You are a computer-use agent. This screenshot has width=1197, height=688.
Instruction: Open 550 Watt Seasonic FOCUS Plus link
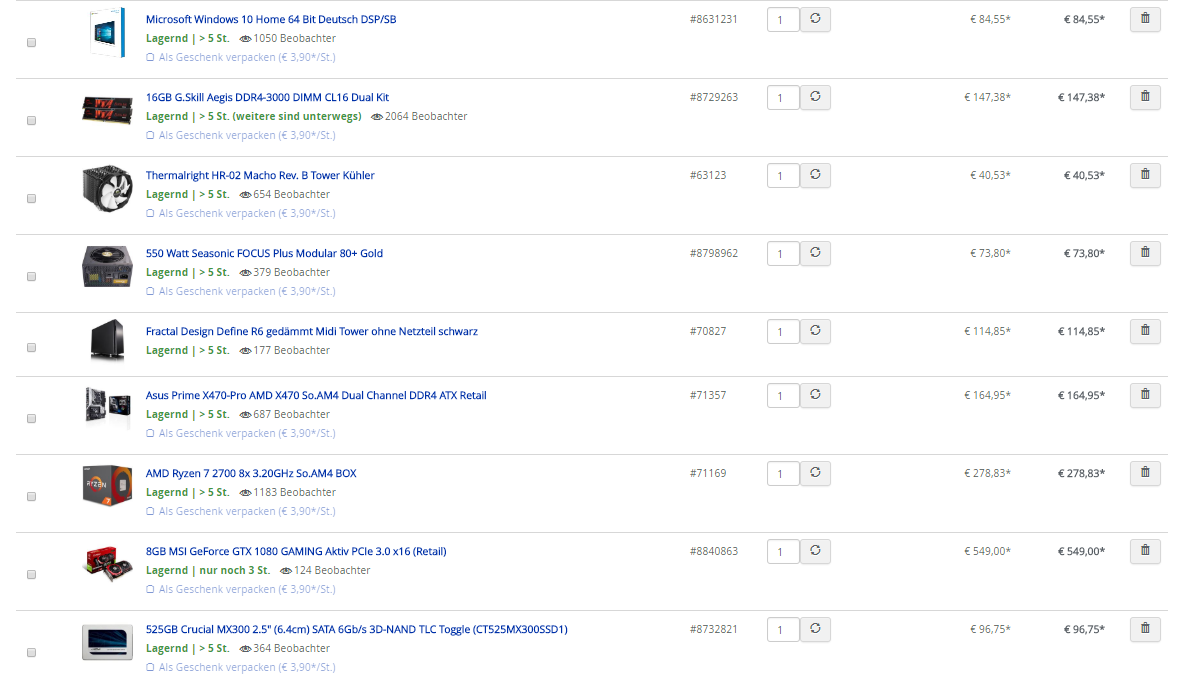264,253
